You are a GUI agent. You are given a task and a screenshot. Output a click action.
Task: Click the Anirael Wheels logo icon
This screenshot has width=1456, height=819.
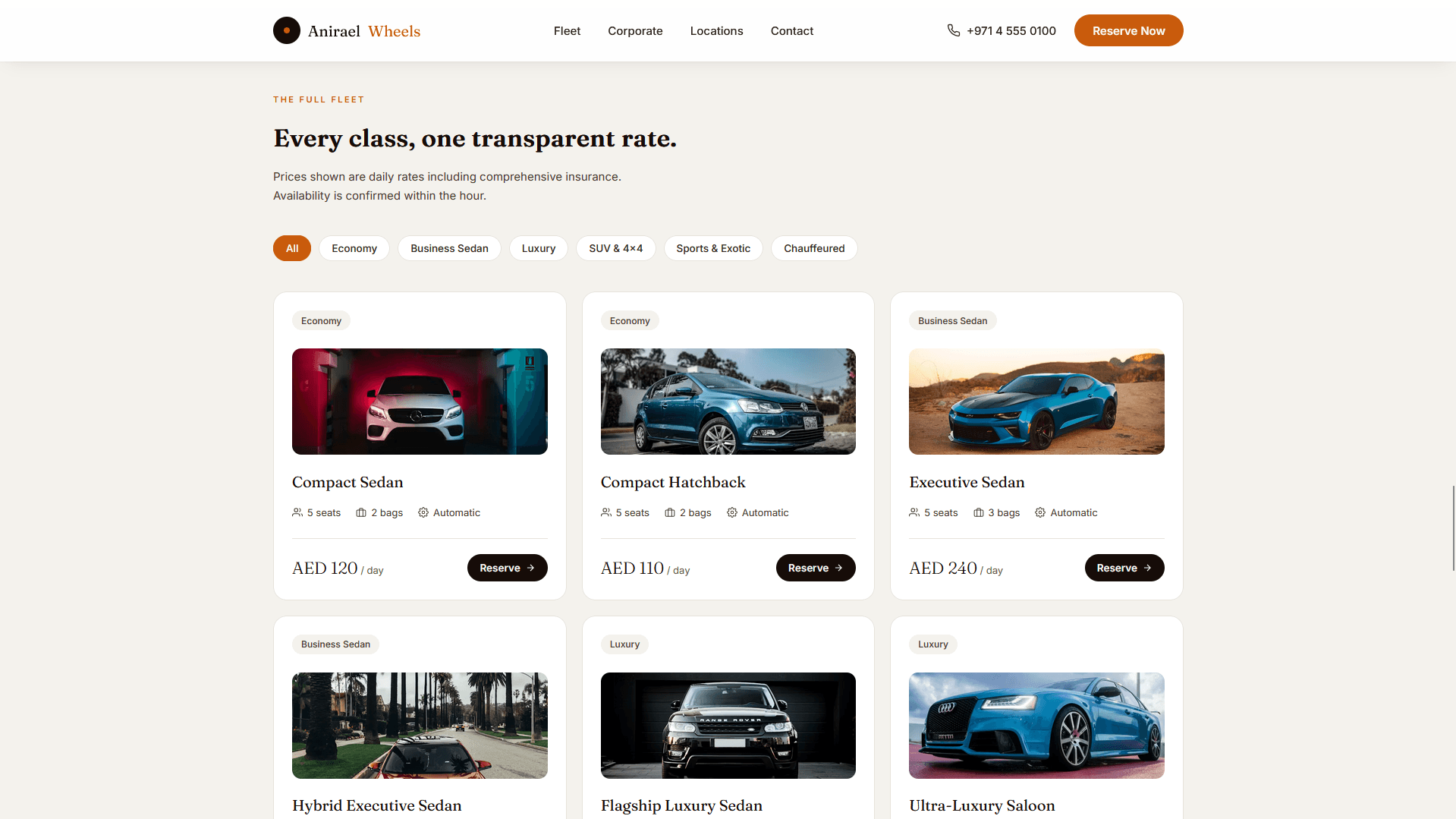click(x=287, y=30)
